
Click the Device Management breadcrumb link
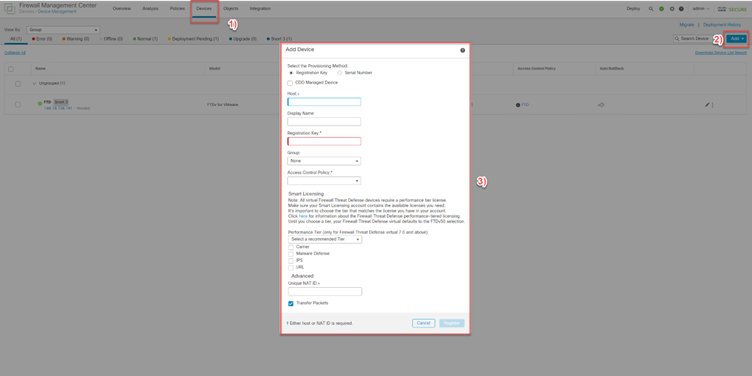pyautogui.click(x=57, y=12)
